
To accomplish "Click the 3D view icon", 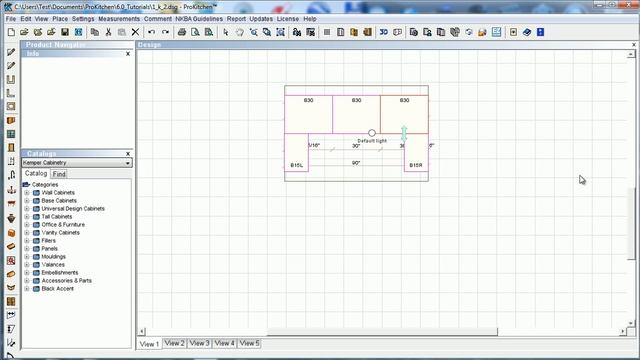I will [384, 32].
